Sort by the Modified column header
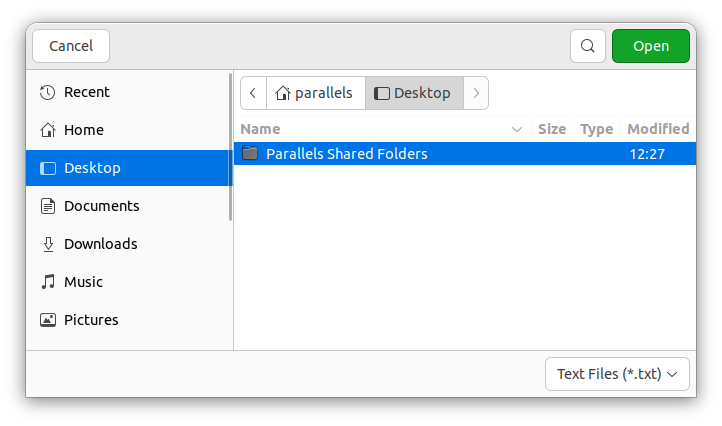Viewport: 722px width, 426px height. (657, 129)
